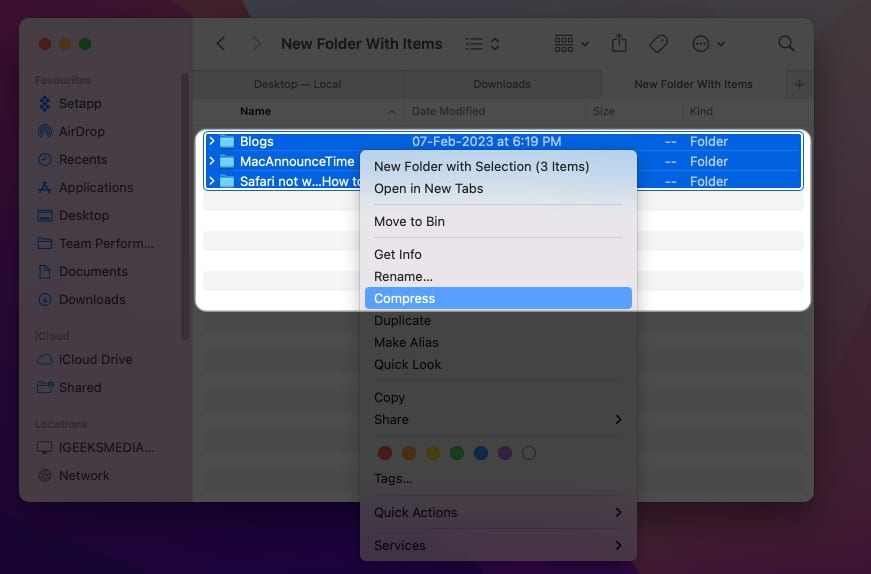Choose Move to Bin

click(x=498, y=221)
